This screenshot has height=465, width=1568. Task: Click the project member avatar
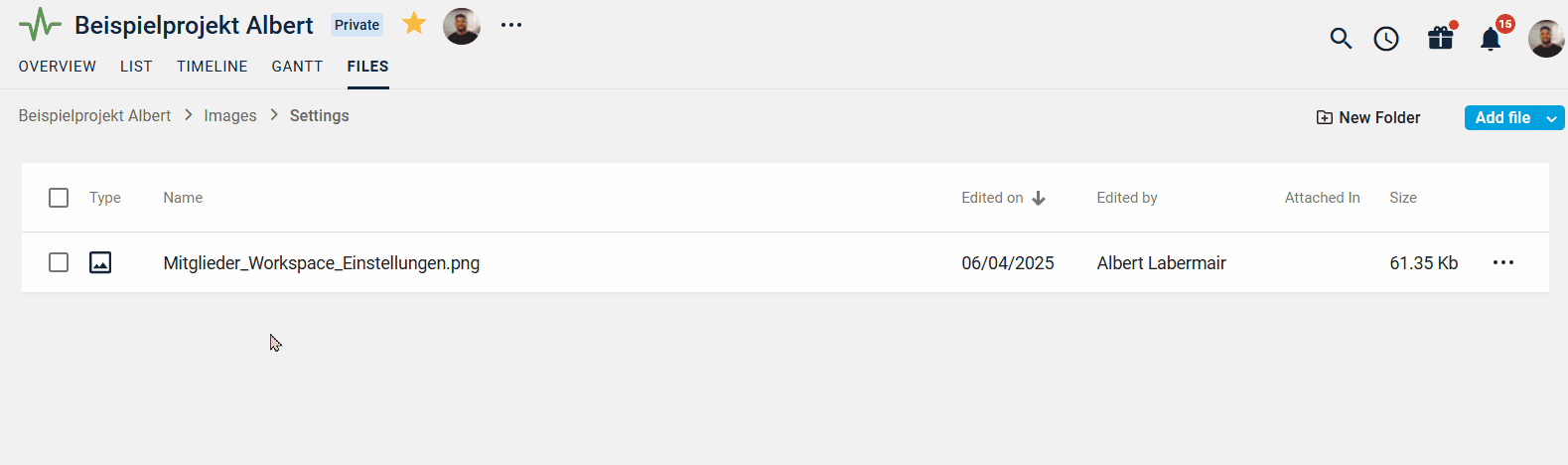pyautogui.click(x=462, y=26)
